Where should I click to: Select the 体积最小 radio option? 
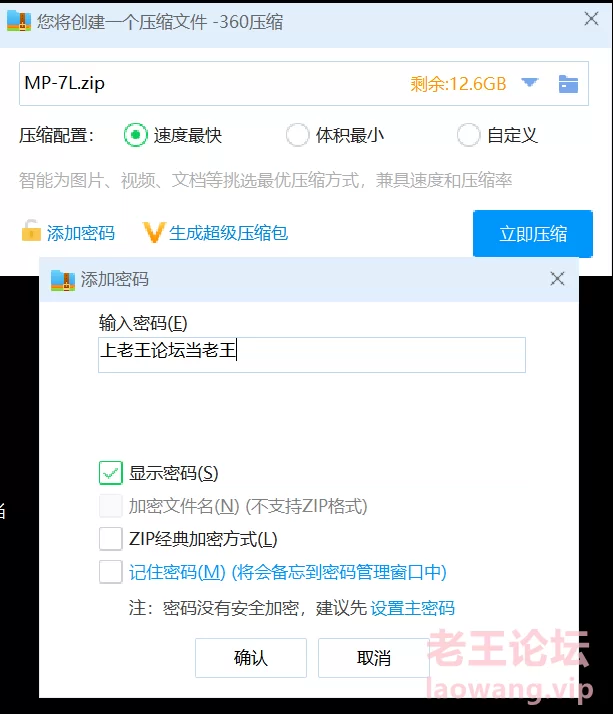click(x=297, y=135)
